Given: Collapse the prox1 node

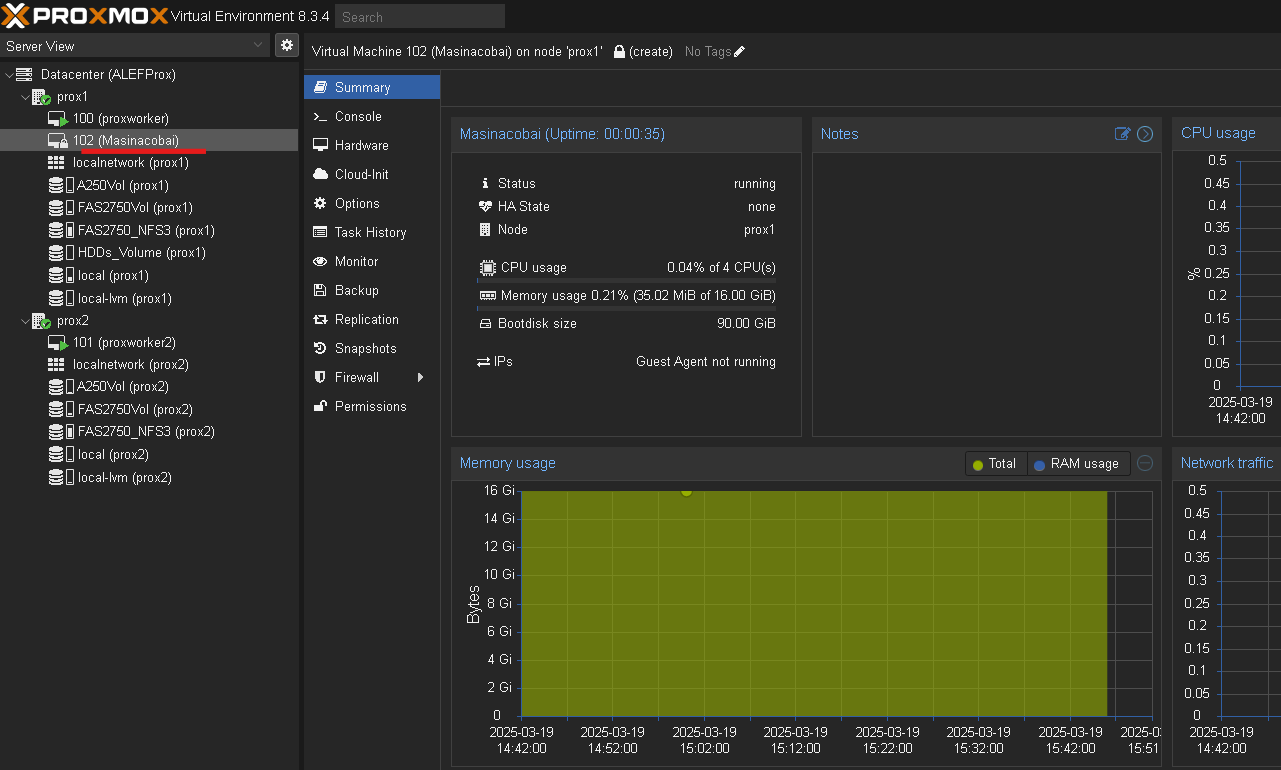Looking at the screenshot, I should click(26, 97).
